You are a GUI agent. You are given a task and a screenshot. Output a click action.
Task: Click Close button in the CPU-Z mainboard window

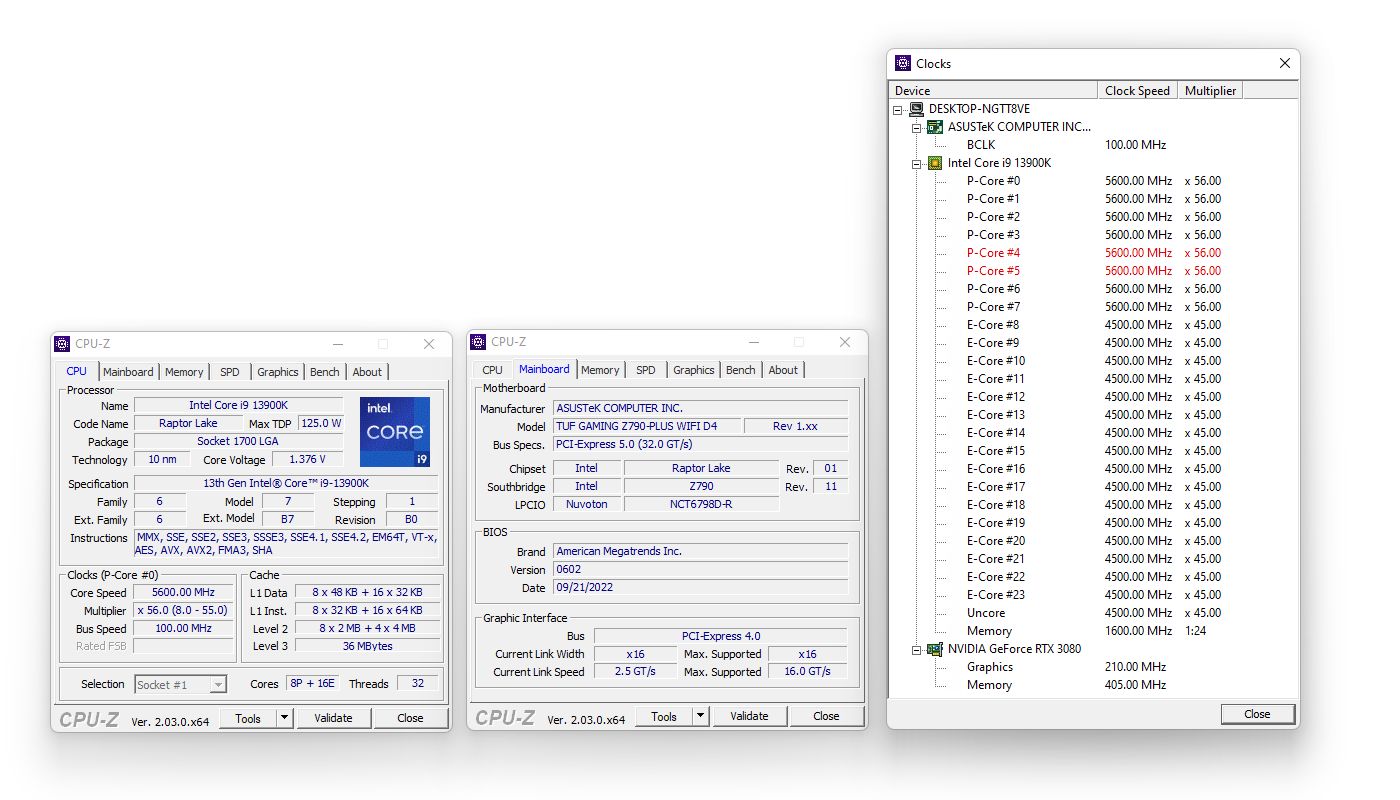[826, 716]
